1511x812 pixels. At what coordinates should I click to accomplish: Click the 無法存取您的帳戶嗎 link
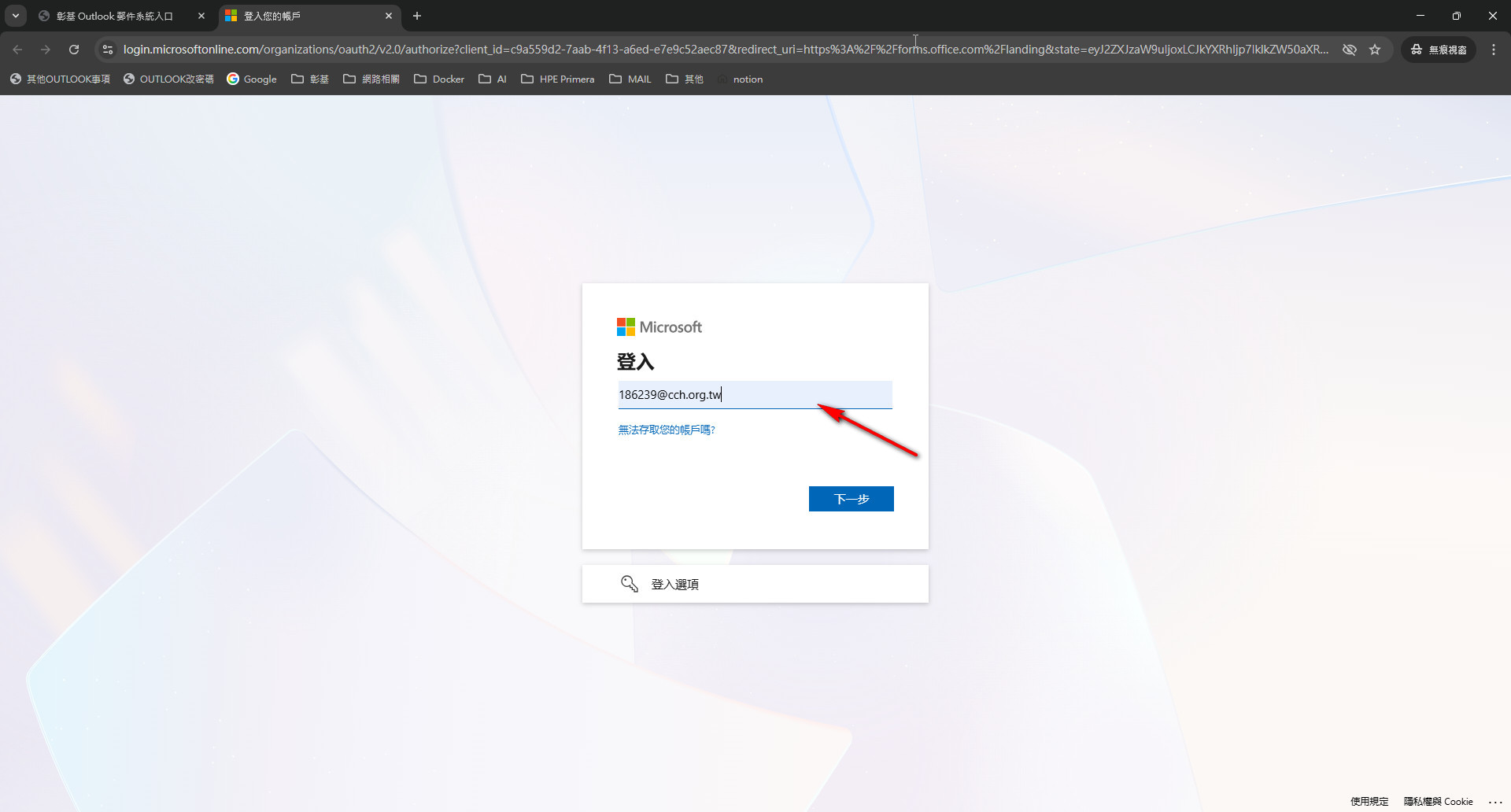tap(667, 430)
